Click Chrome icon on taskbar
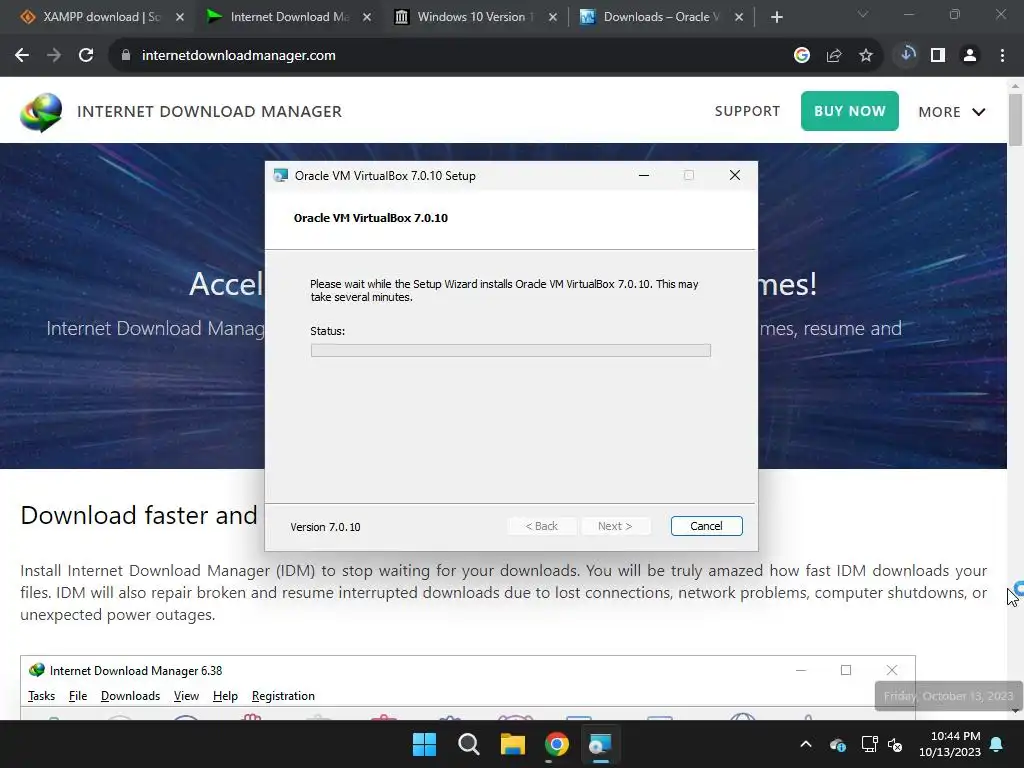 click(x=556, y=744)
